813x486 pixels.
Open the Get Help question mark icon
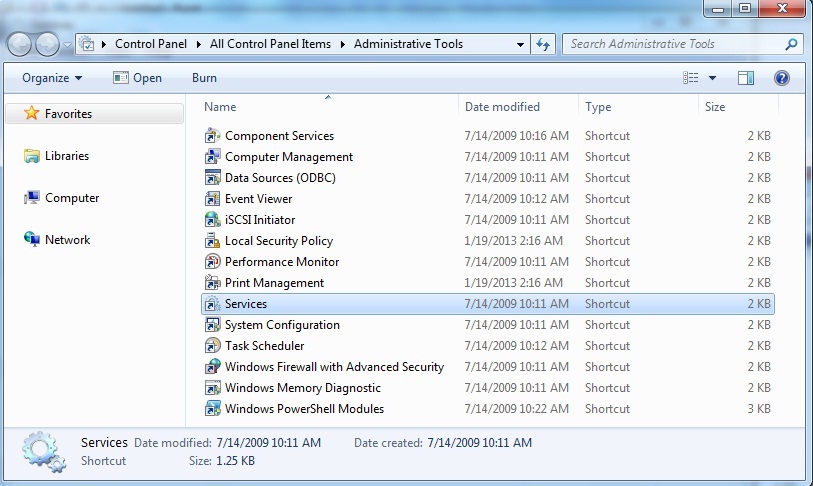point(781,78)
